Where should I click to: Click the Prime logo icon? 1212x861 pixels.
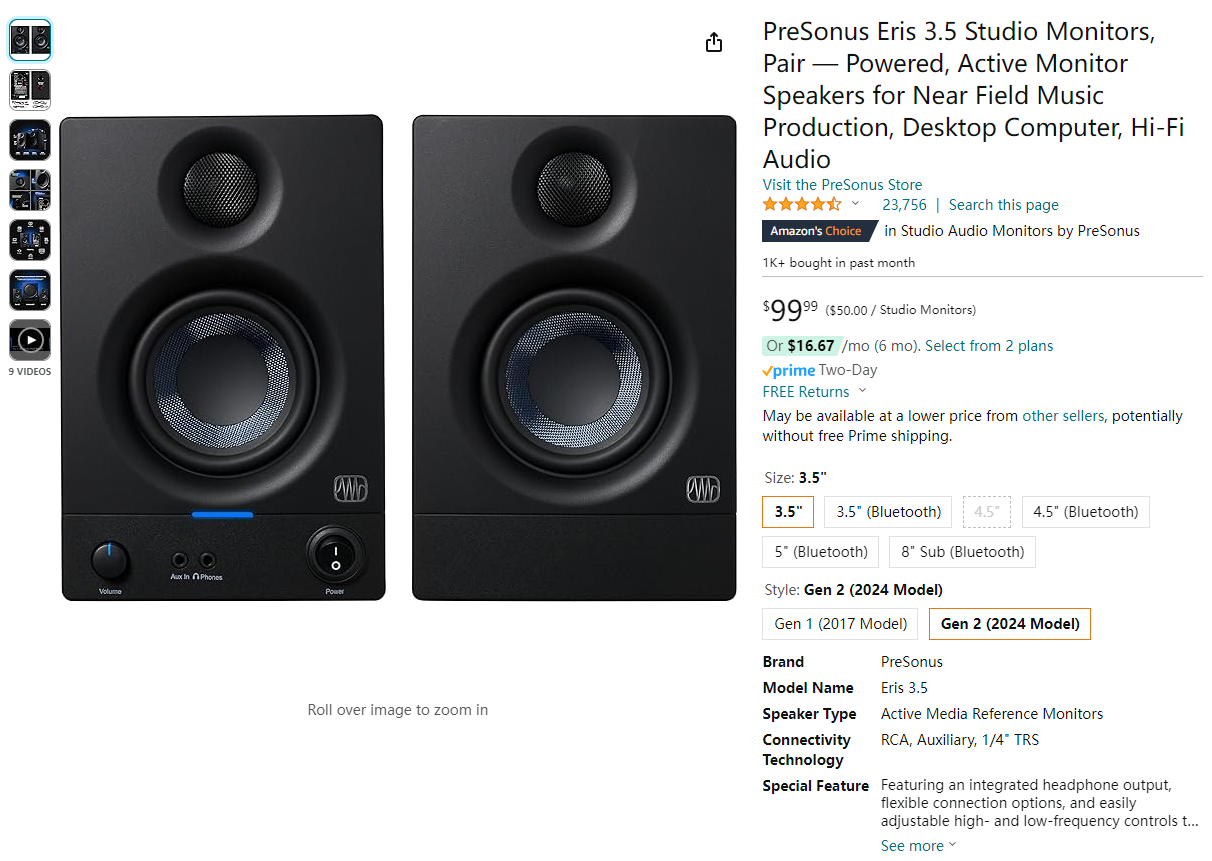788,370
